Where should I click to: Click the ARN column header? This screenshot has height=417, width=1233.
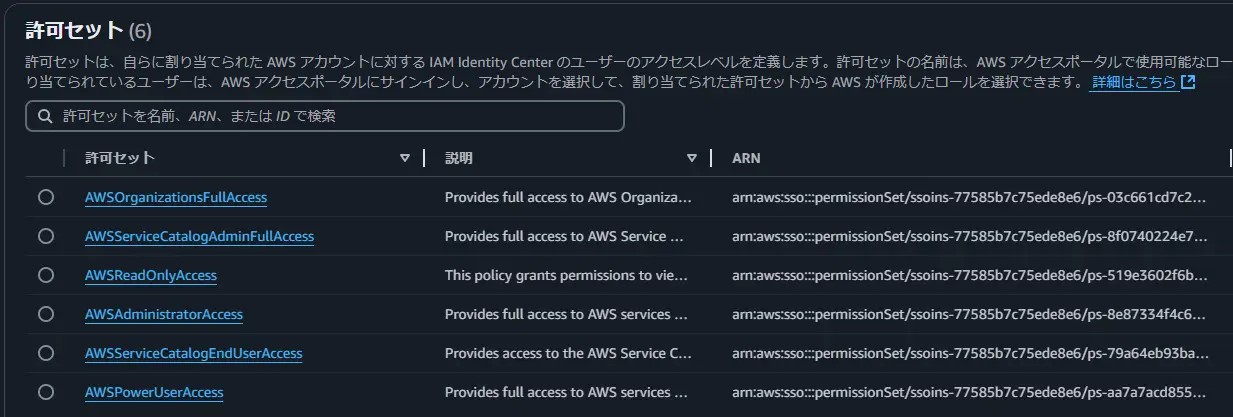(x=746, y=158)
